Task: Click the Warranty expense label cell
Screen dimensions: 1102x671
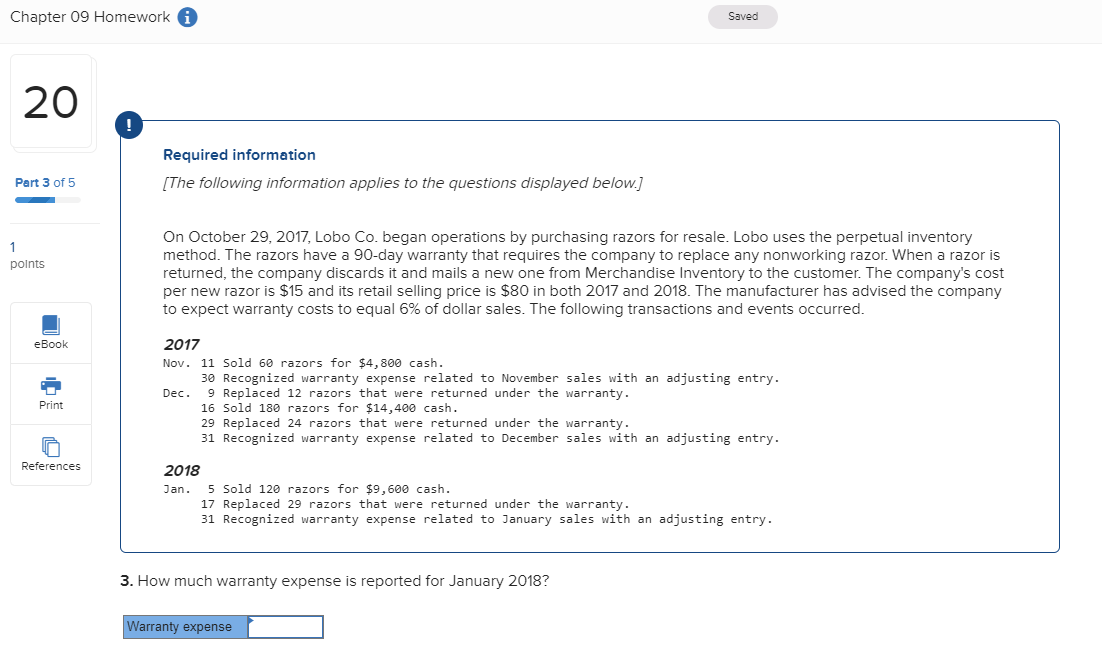Action: coord(186,627)
